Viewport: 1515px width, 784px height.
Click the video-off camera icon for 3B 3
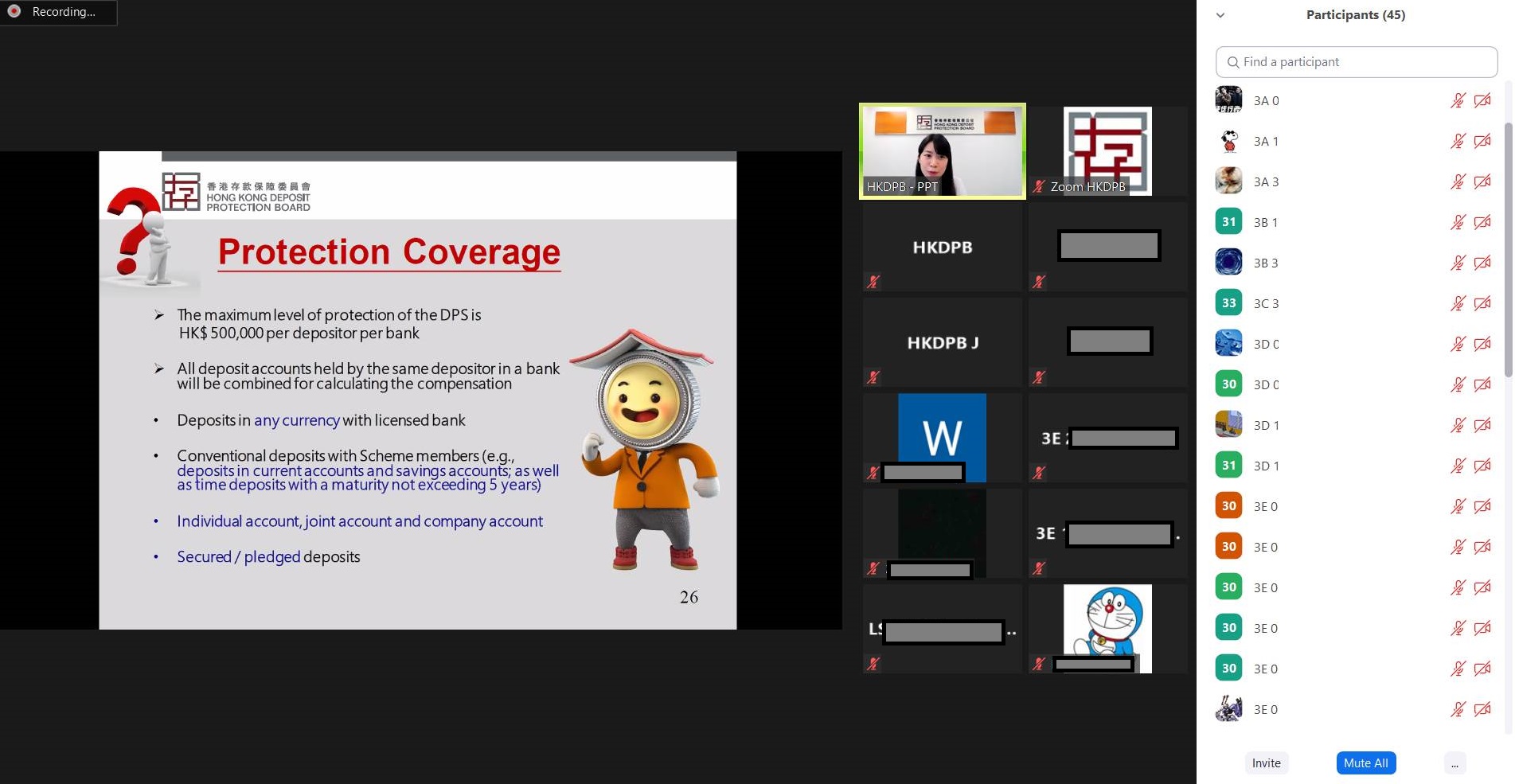1482,263
